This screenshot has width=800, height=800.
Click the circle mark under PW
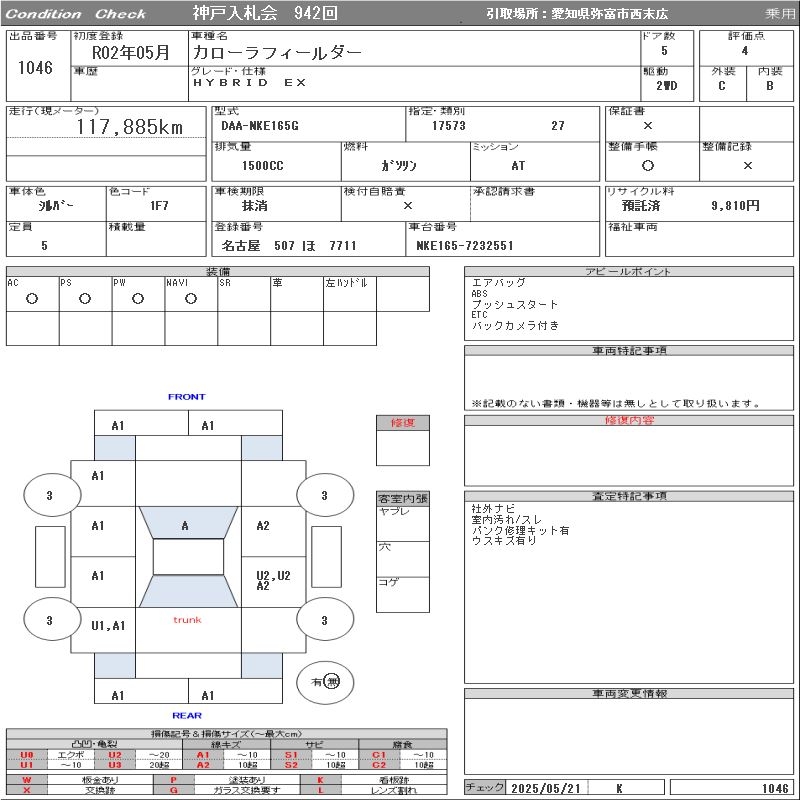click(x=138, y=299)
